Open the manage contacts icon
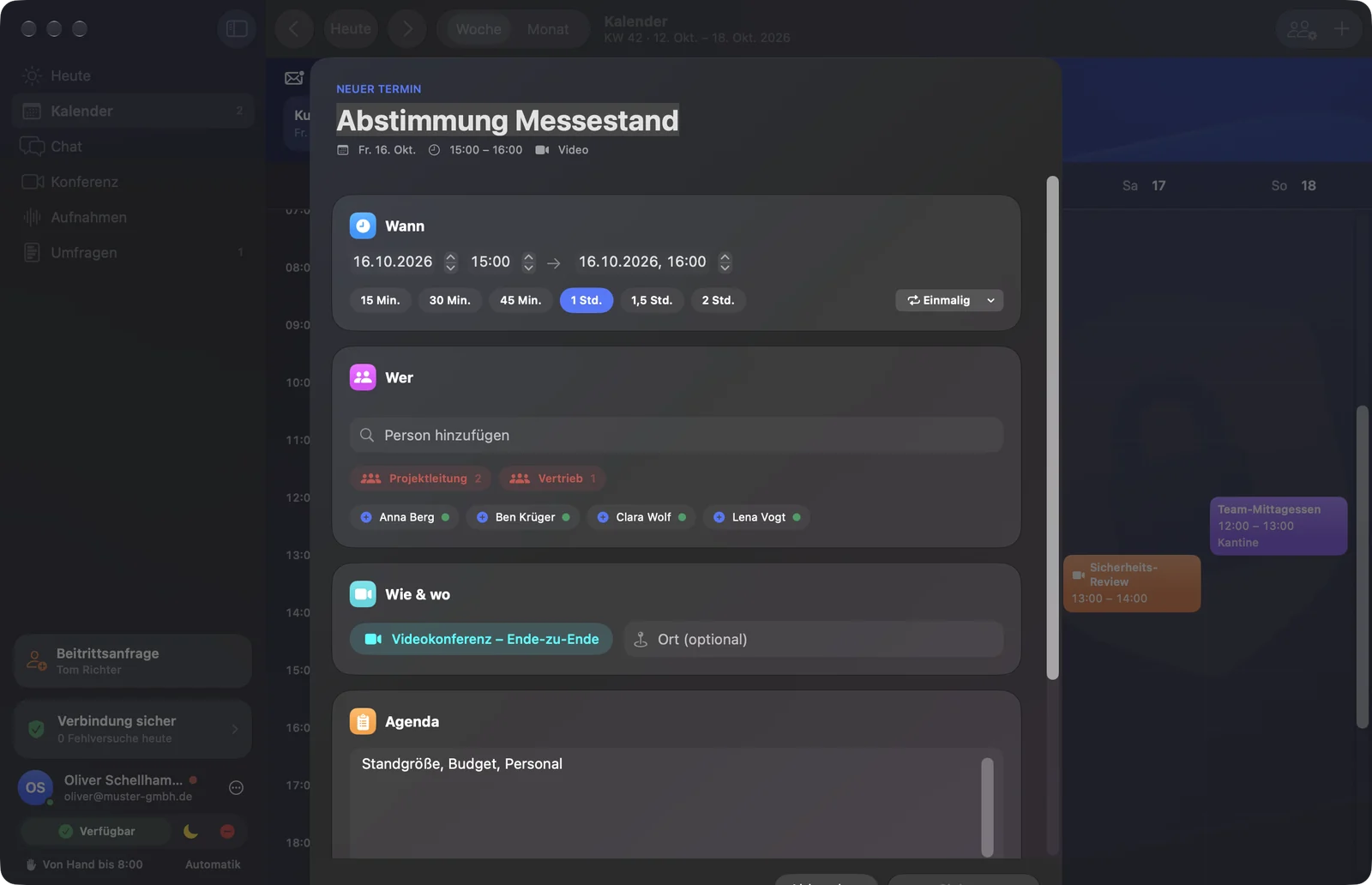Image resolution: width=1372 pixels, height=885 pixels. pyautogui.click(x=1302, y=29)
